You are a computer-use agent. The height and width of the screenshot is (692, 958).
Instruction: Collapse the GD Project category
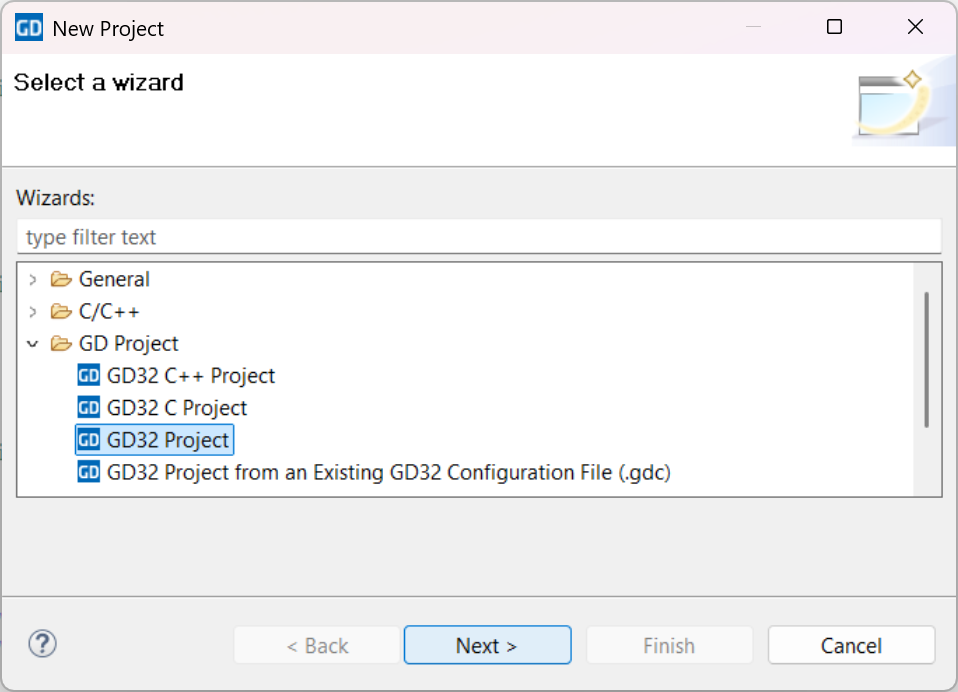point(33,344)
